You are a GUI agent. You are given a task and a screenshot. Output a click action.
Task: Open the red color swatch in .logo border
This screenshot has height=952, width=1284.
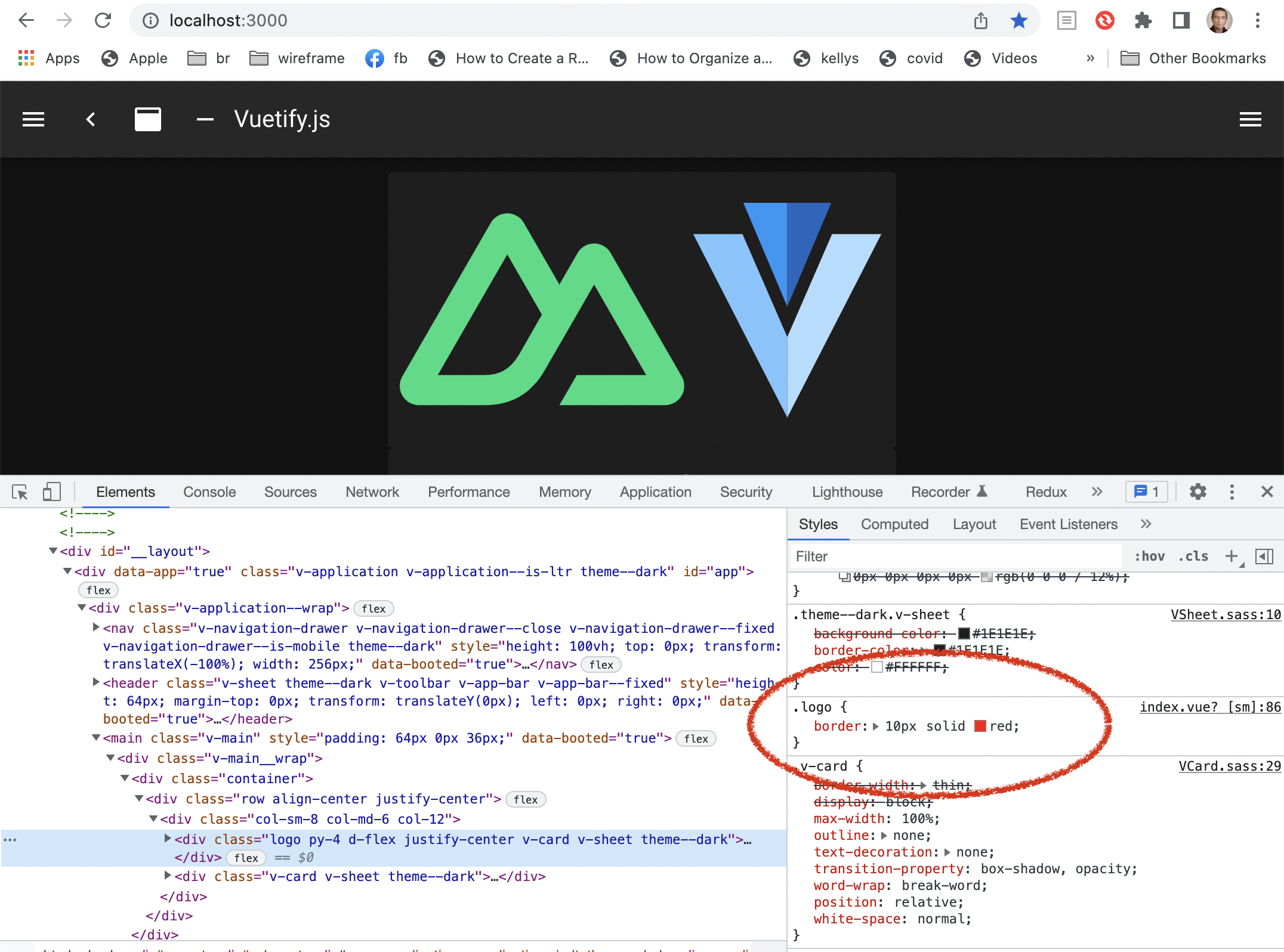[980, 726]
